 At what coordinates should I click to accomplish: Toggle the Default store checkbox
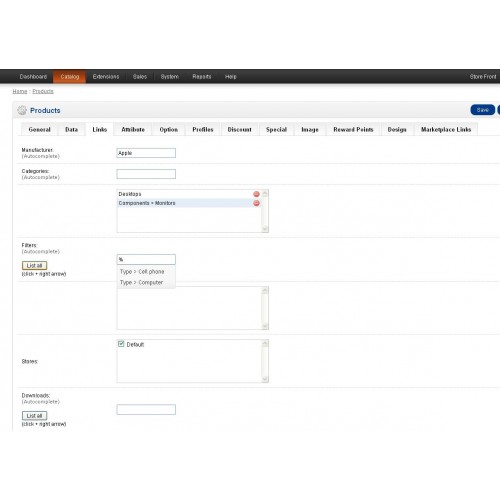(121, 344)
